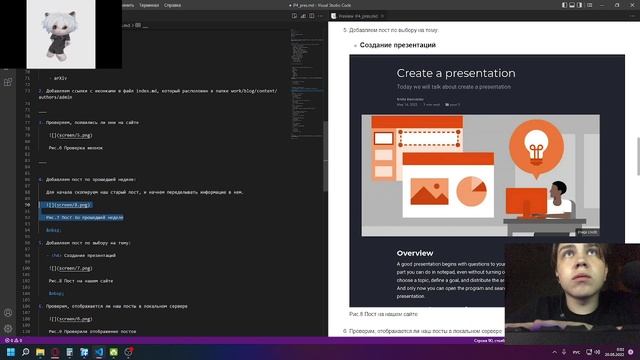Click the screen/7.png link in editor
Image resolution: width=640 pixels, height=360 pixels.
pyautogui.click(x=74, y=268)
